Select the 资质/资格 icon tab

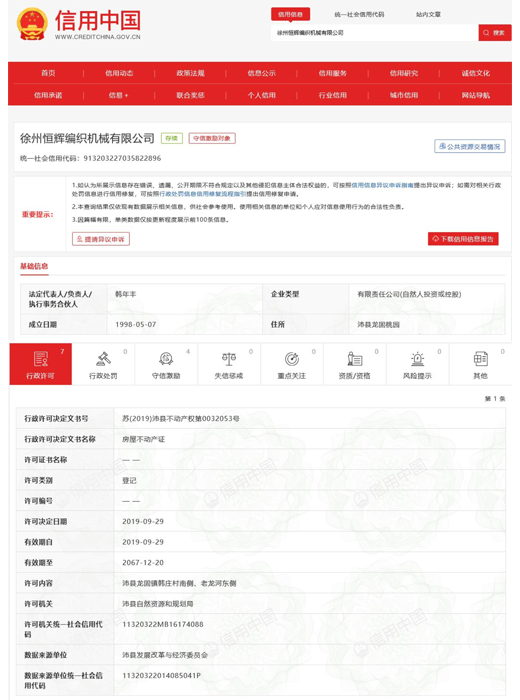click(354, 364)
